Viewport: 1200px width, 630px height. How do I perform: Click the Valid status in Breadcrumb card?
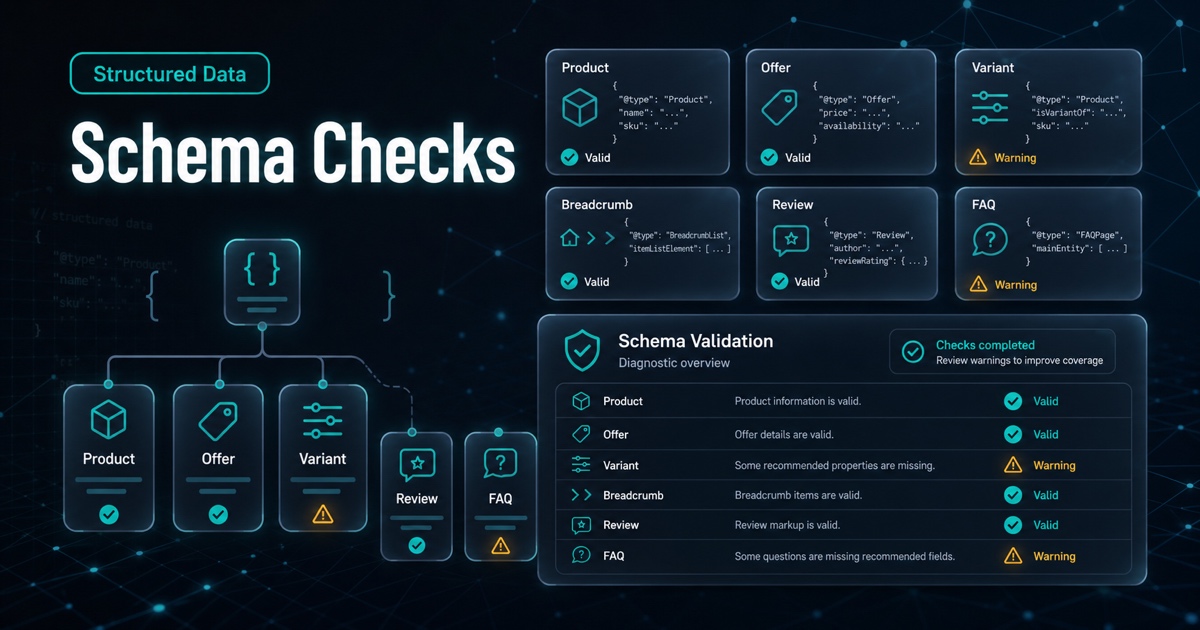(x=586, y=282)
